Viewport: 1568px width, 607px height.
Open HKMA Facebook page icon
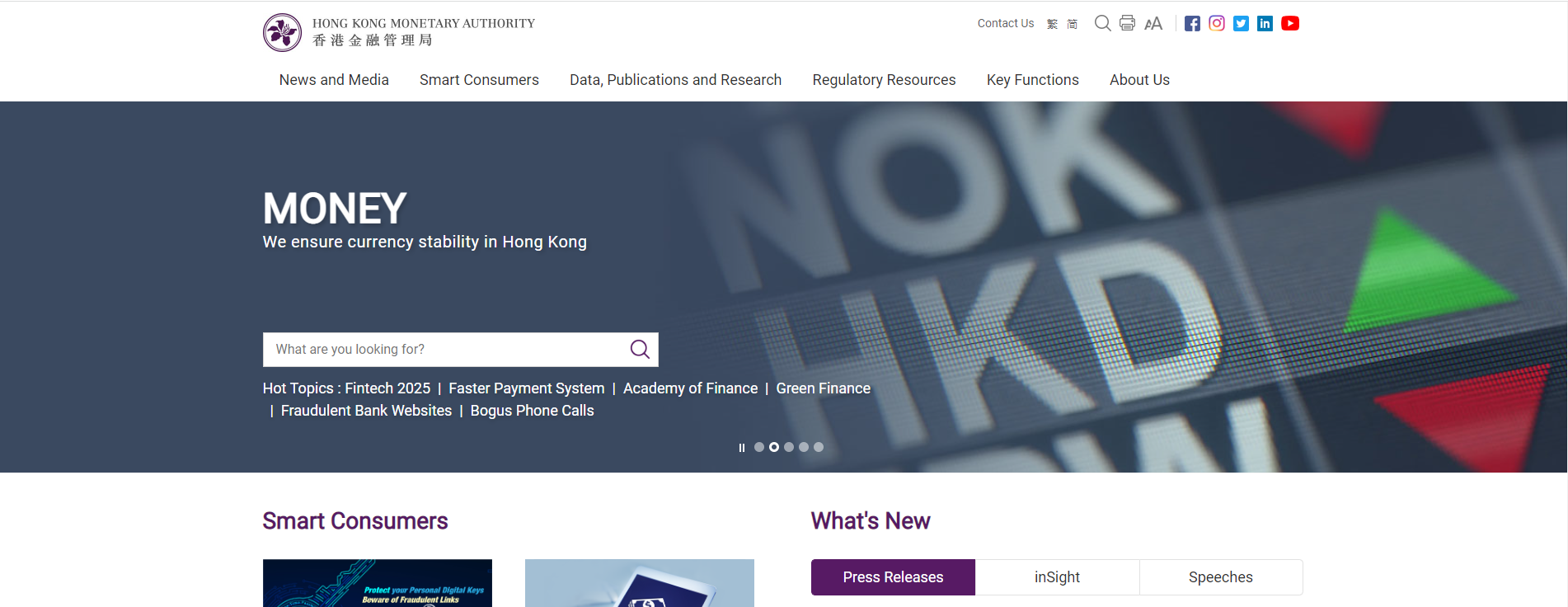(x=1192, y=23)
